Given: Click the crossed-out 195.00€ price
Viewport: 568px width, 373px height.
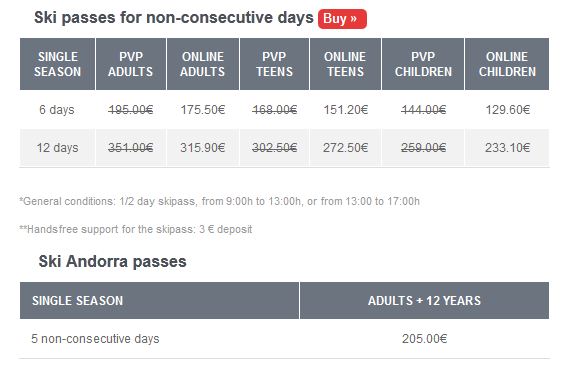Looking at the screenshot, I should [x=131, y=110].
